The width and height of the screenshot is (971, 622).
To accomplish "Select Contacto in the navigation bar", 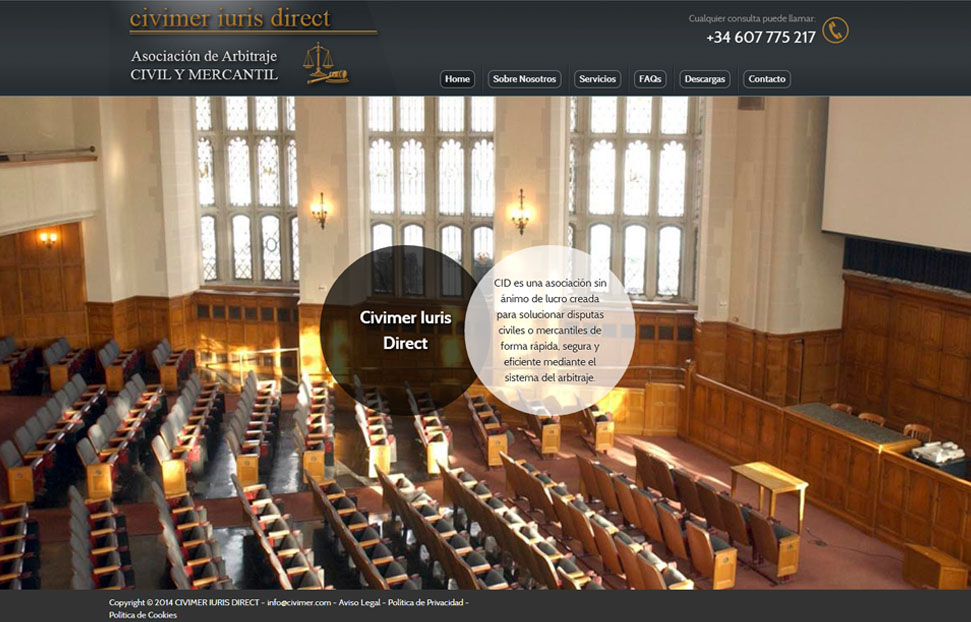I will click(767, 79).
